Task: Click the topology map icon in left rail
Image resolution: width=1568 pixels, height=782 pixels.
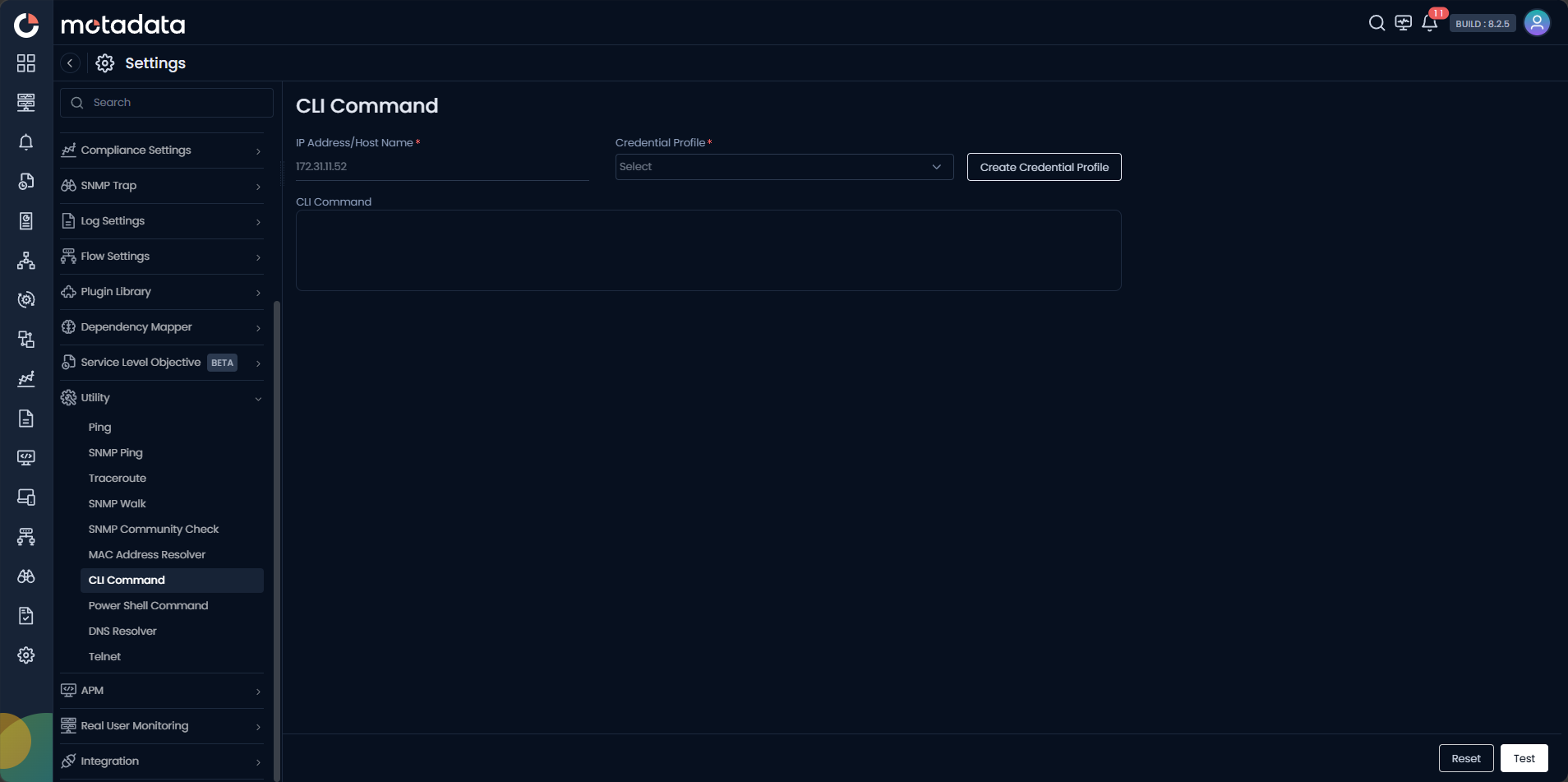Action: (26, 261)
